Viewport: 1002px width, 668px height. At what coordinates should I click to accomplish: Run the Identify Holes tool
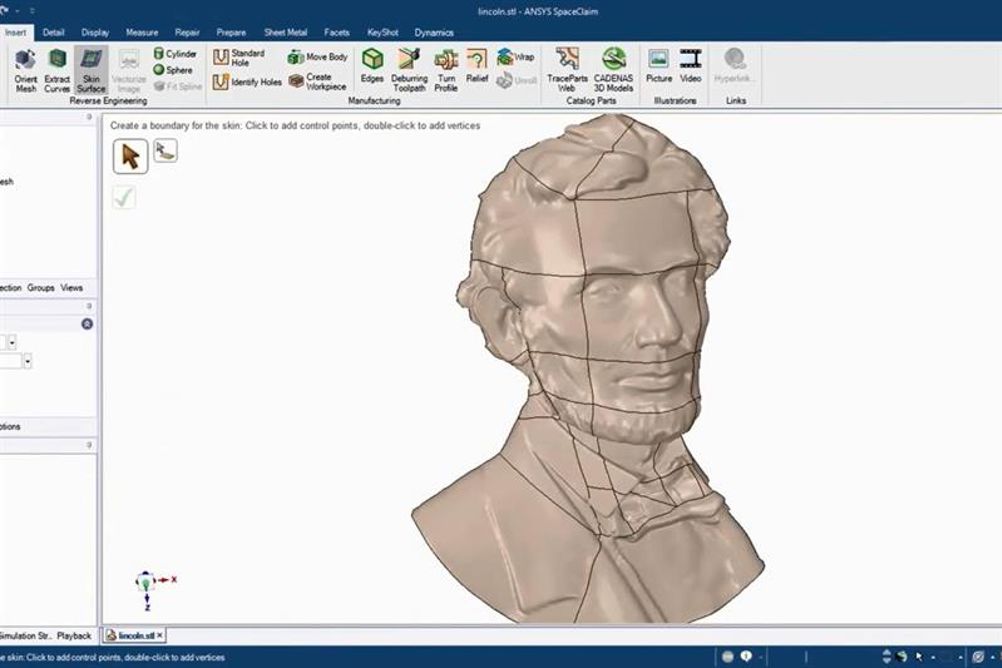tap(247, 82)
